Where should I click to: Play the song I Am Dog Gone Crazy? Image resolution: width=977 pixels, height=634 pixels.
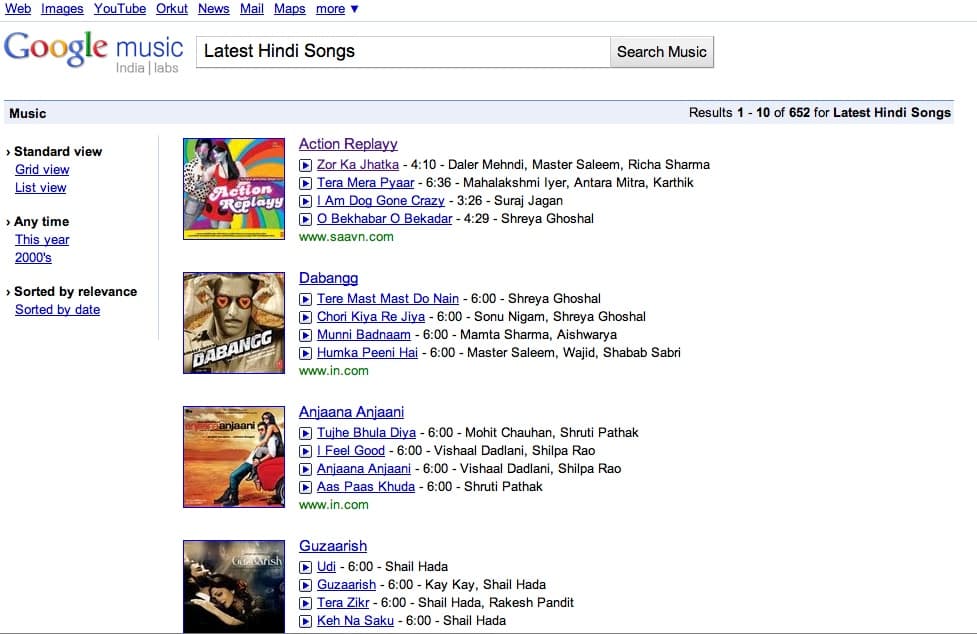pyautogui.click(x=305, y=201)
